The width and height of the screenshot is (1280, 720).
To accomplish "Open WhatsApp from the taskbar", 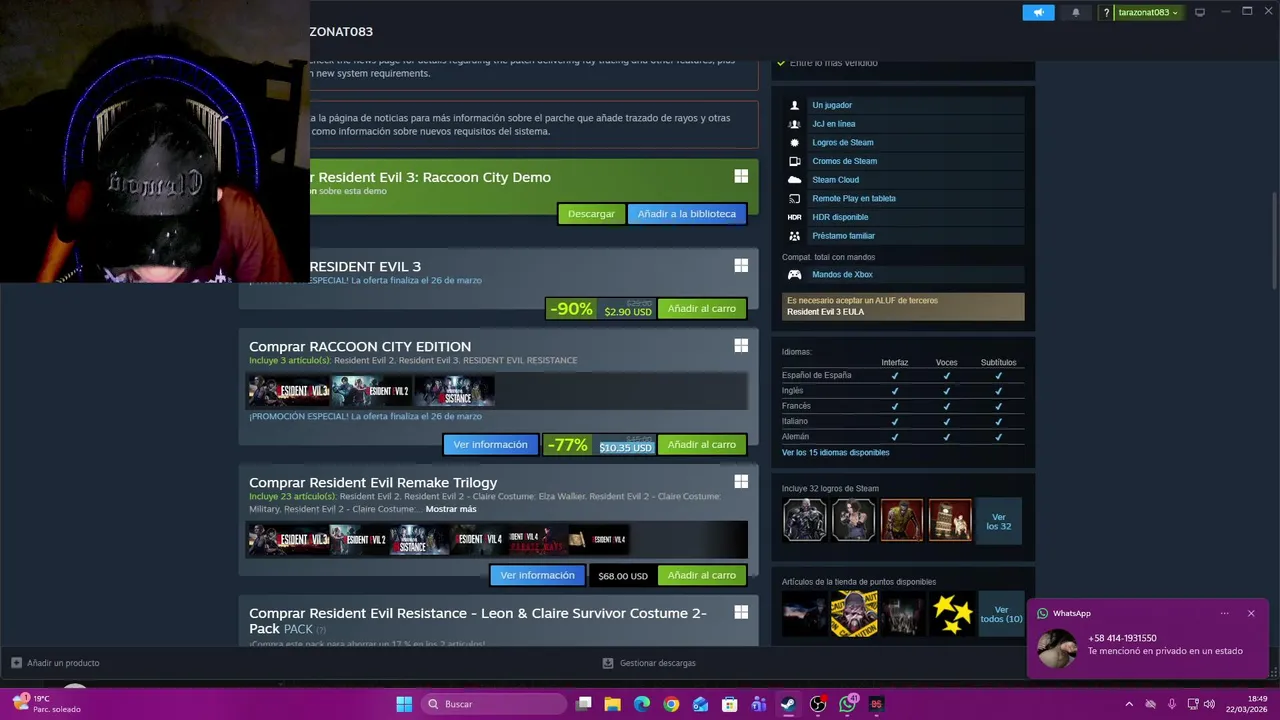I will [x=848, y=704].
